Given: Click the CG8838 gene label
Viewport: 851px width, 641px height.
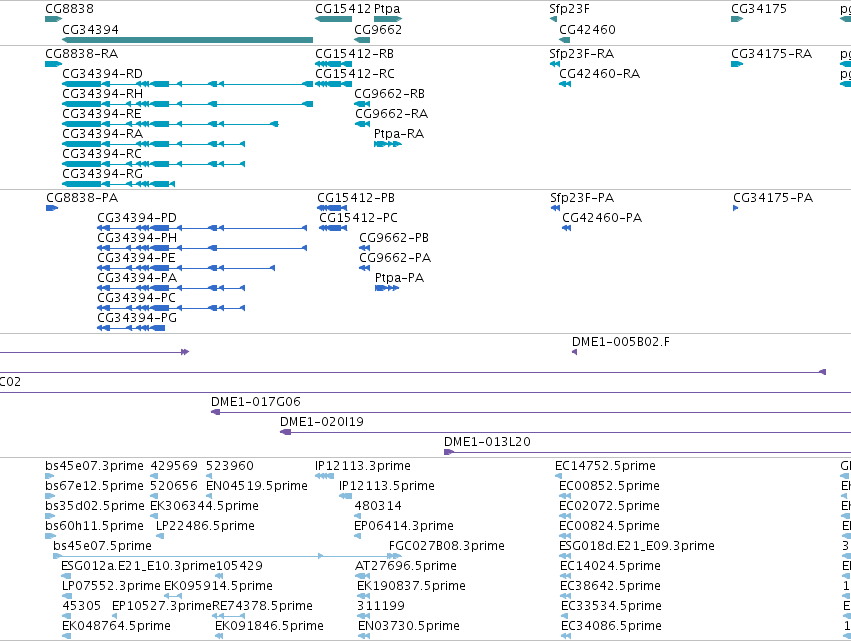Looking at the screenshot, I should coord(69,9).
